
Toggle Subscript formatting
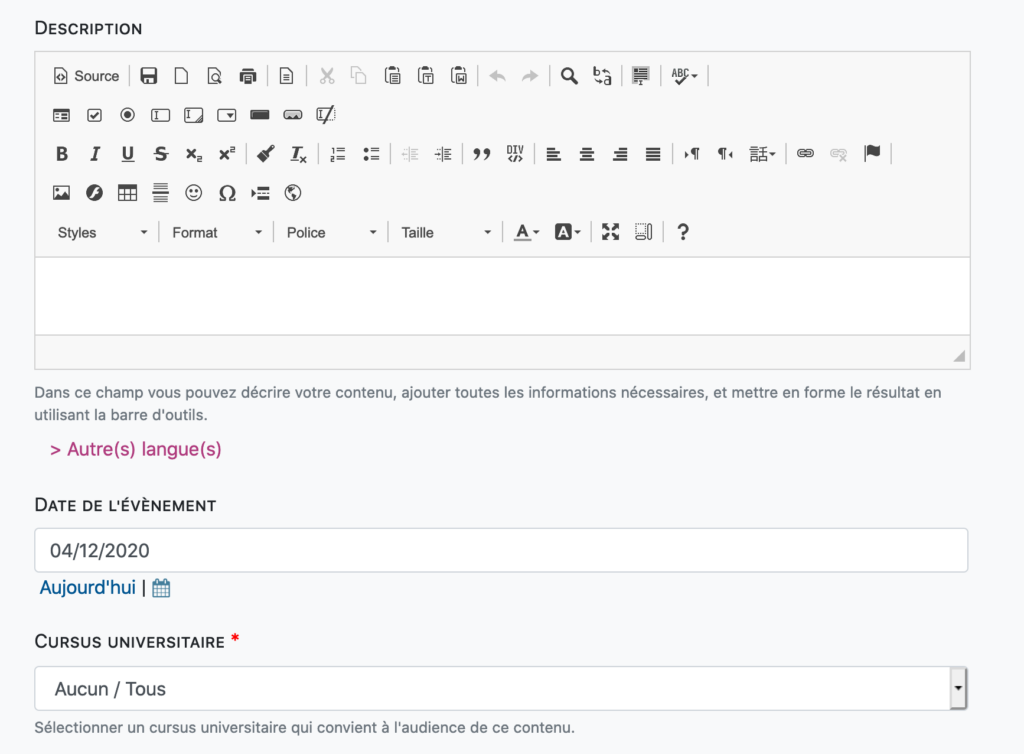(x=193, y=154)
